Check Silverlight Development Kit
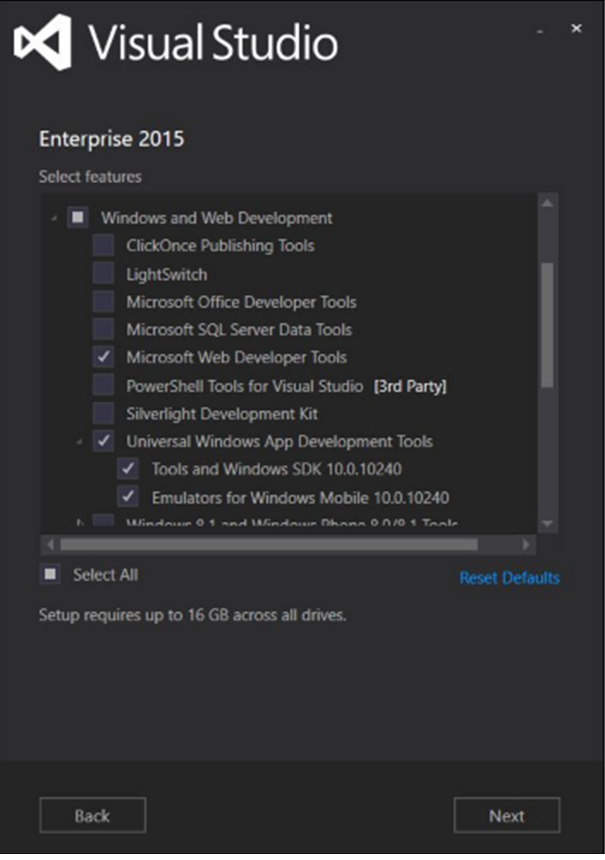This screenshot has height=860, width=605. point(103,413)
